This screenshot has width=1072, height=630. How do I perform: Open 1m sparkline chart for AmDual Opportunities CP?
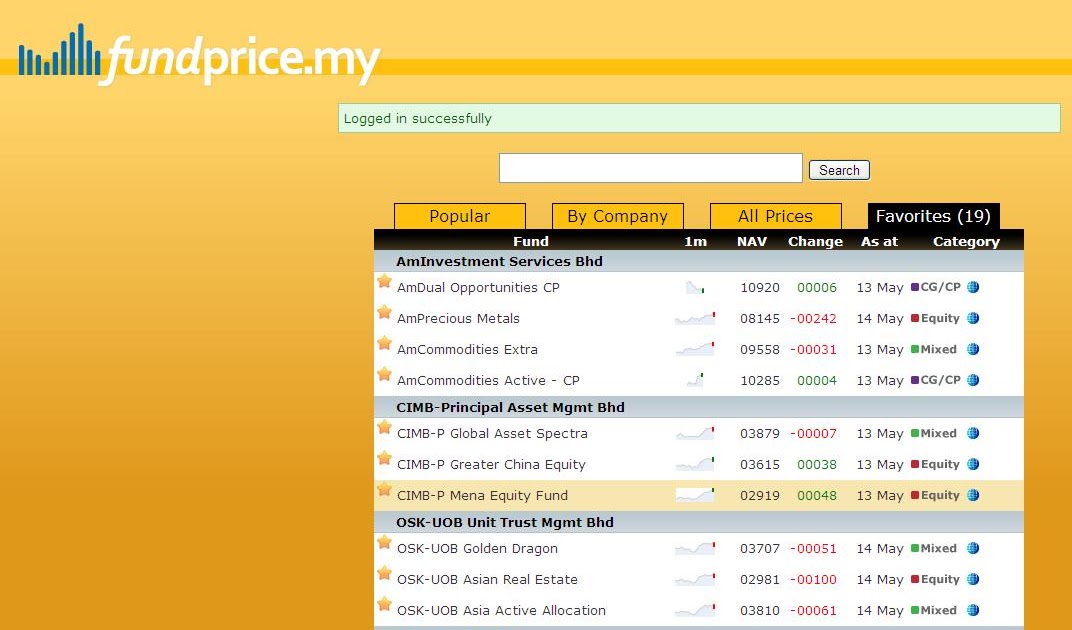pyautogui.click(x=695, y=287)
